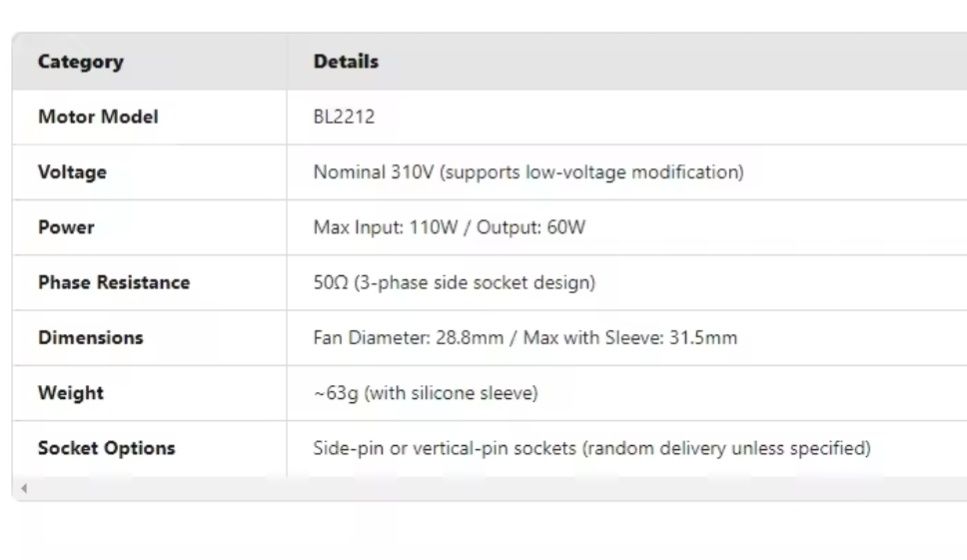Click the Details column header
This screenshot has width=967, height=560.
346,62
